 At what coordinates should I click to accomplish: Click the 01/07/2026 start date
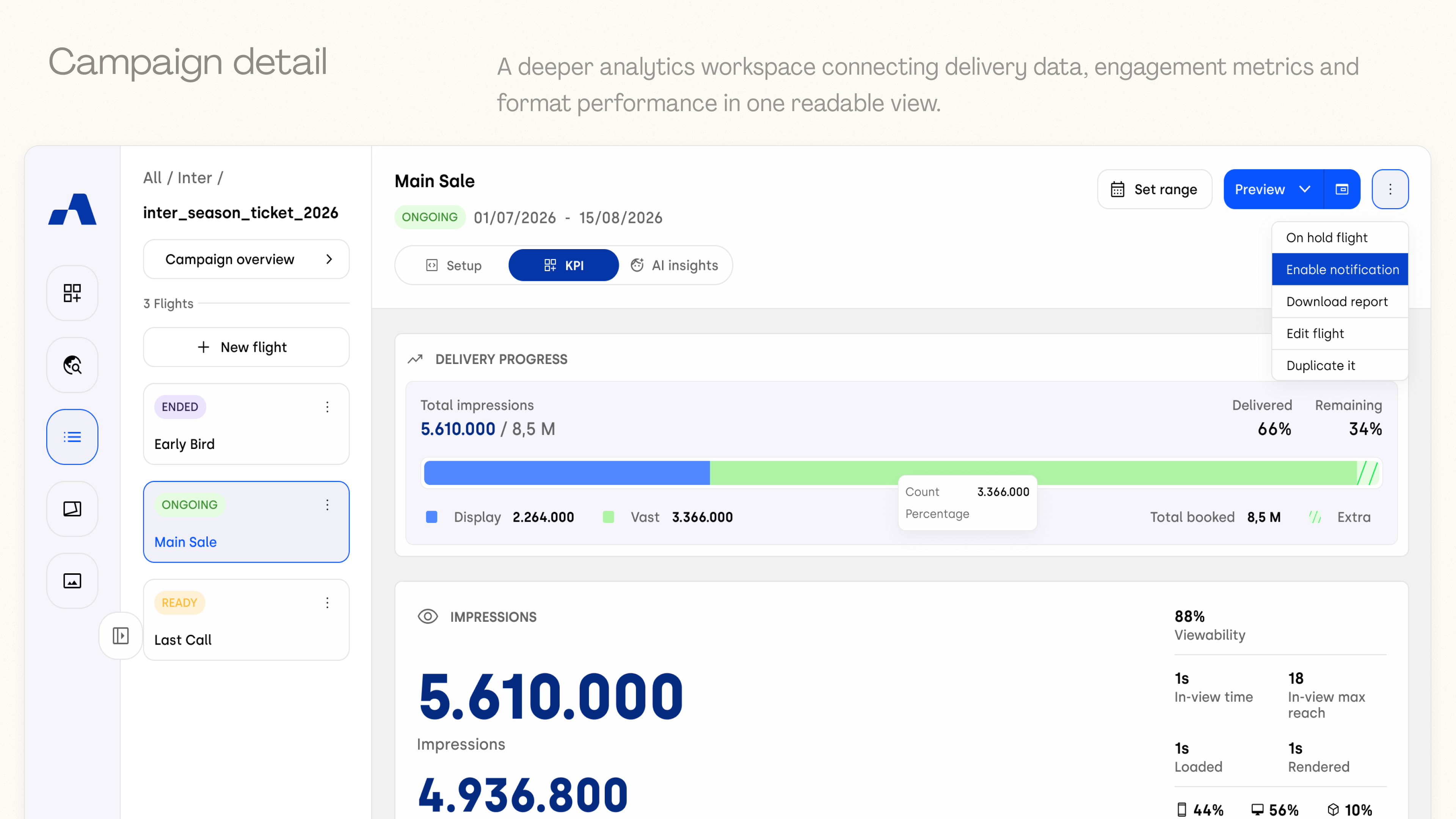(515, 218)
